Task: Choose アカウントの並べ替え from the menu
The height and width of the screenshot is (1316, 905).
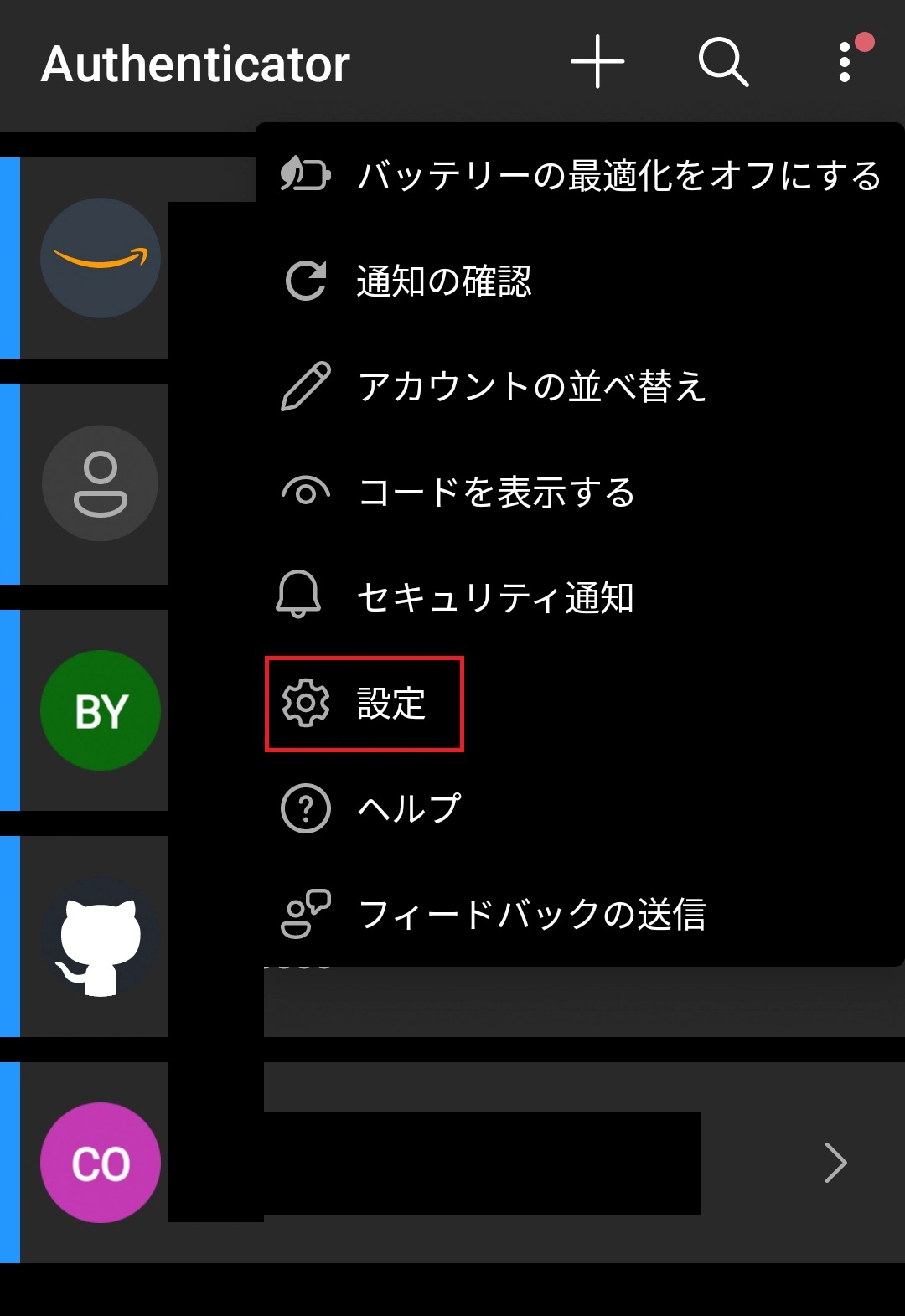Action: tap(580, 386)
